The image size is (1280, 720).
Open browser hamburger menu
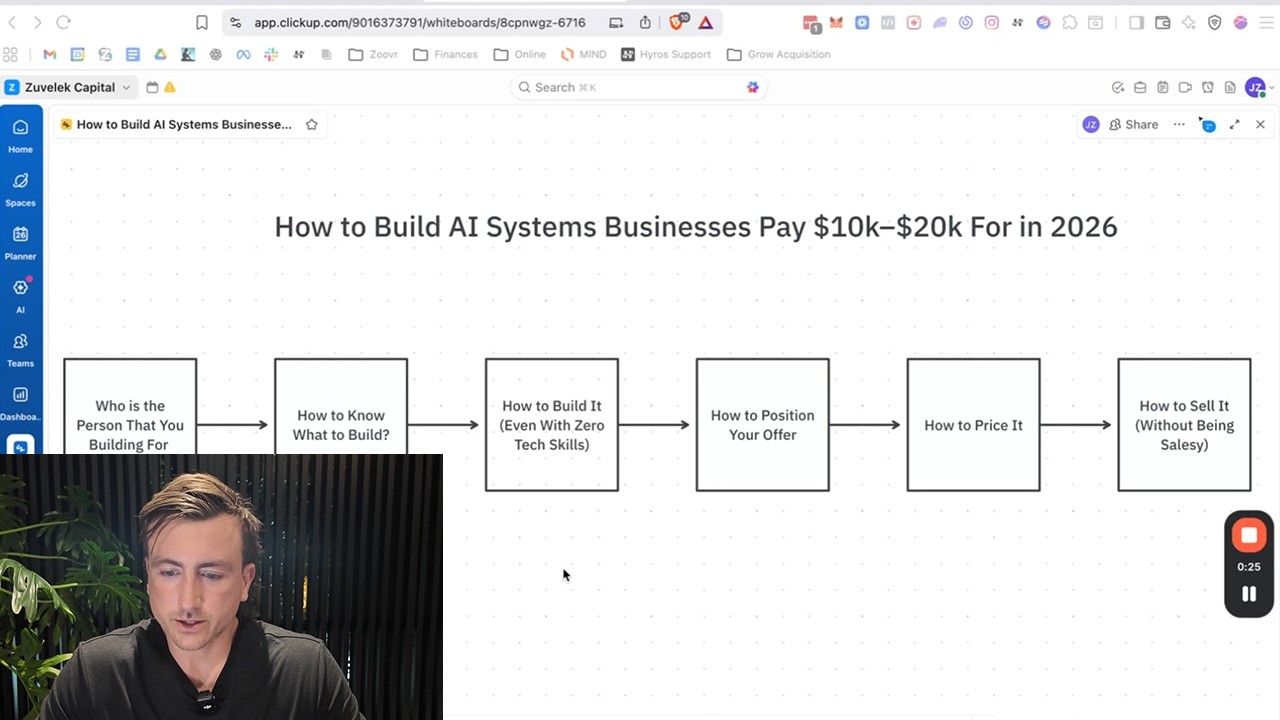pyautogui.click(x=1266, y=22)
